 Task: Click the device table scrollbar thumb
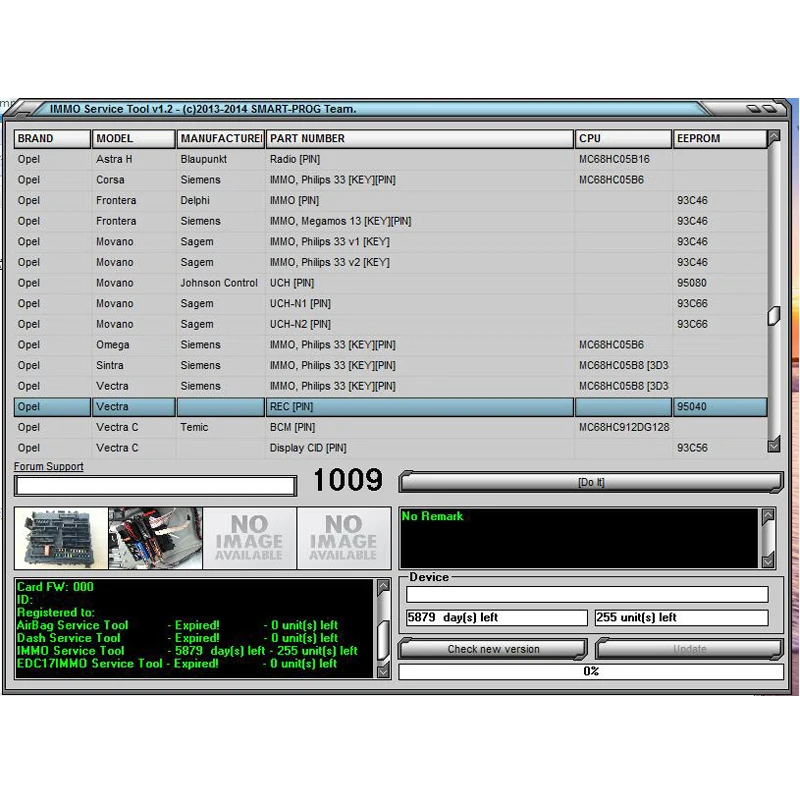click(x=773, y=316)
